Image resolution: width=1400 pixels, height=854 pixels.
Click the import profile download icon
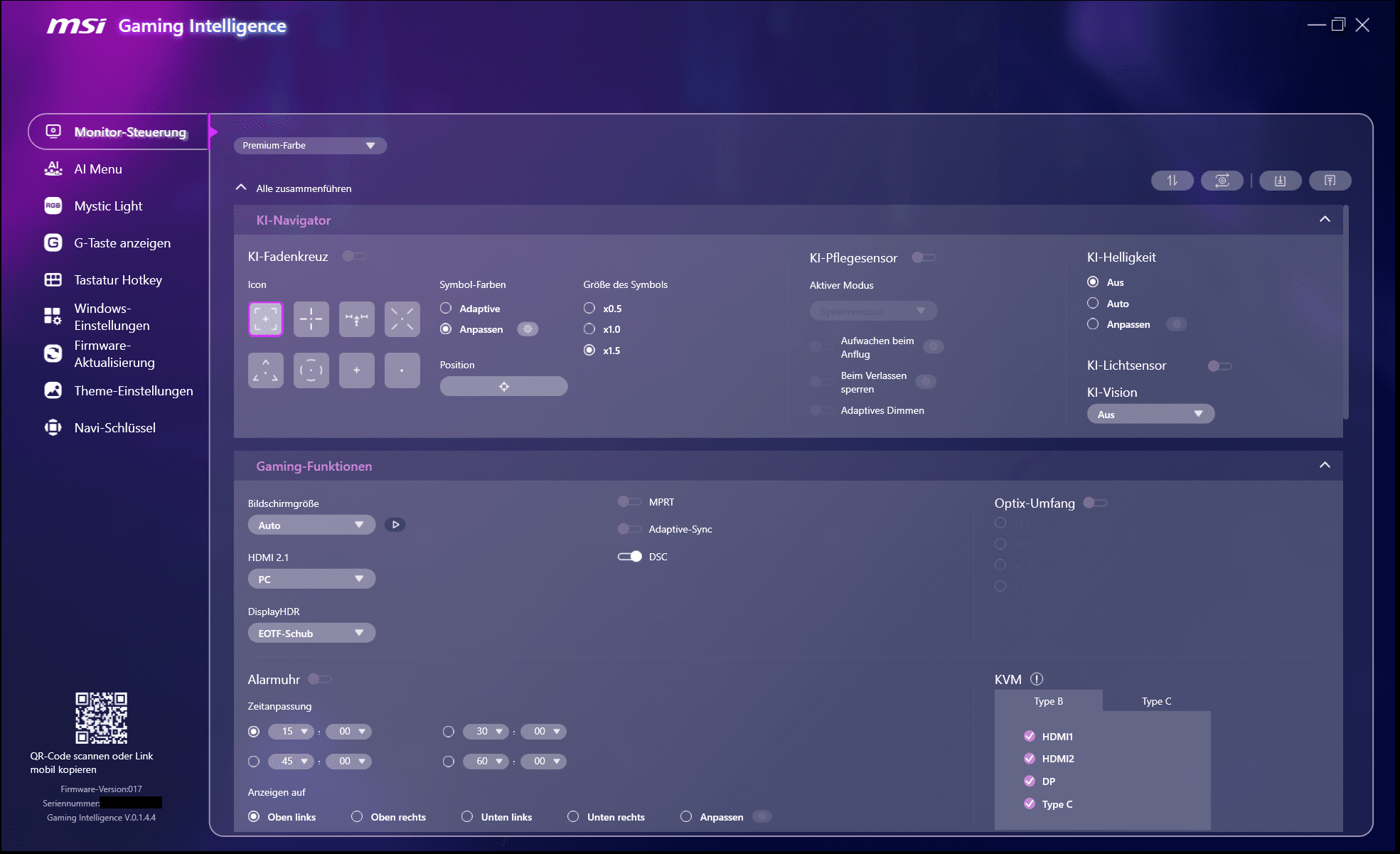click(x=1280, y=181)
